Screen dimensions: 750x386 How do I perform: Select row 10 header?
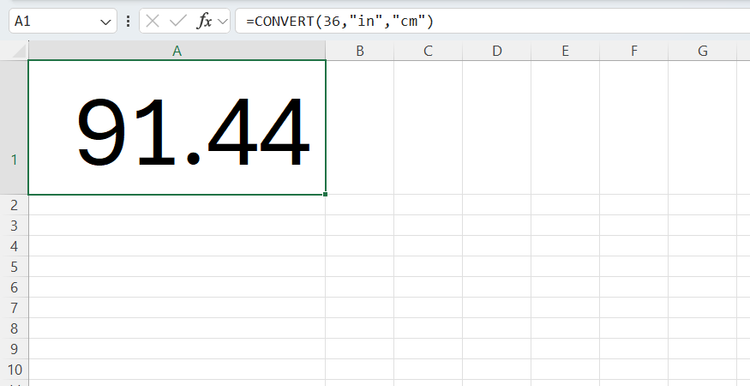pyautogui.click(x=14, y=369)
